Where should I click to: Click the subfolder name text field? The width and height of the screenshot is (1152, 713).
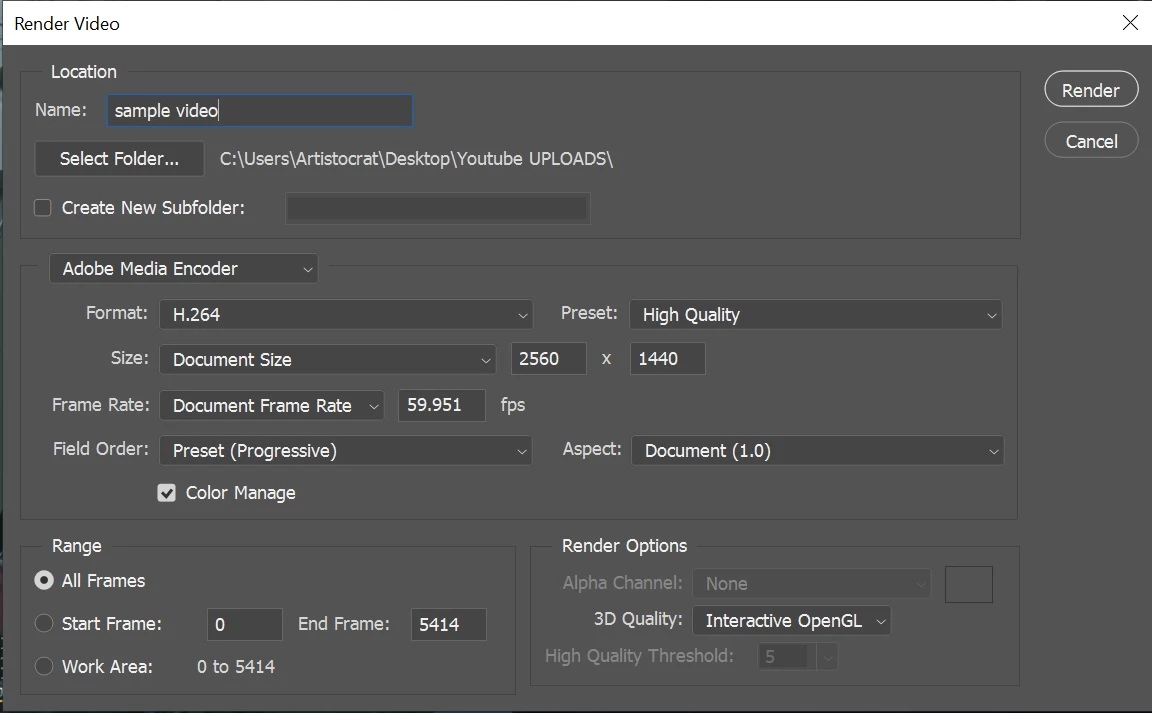pos(437,209)
